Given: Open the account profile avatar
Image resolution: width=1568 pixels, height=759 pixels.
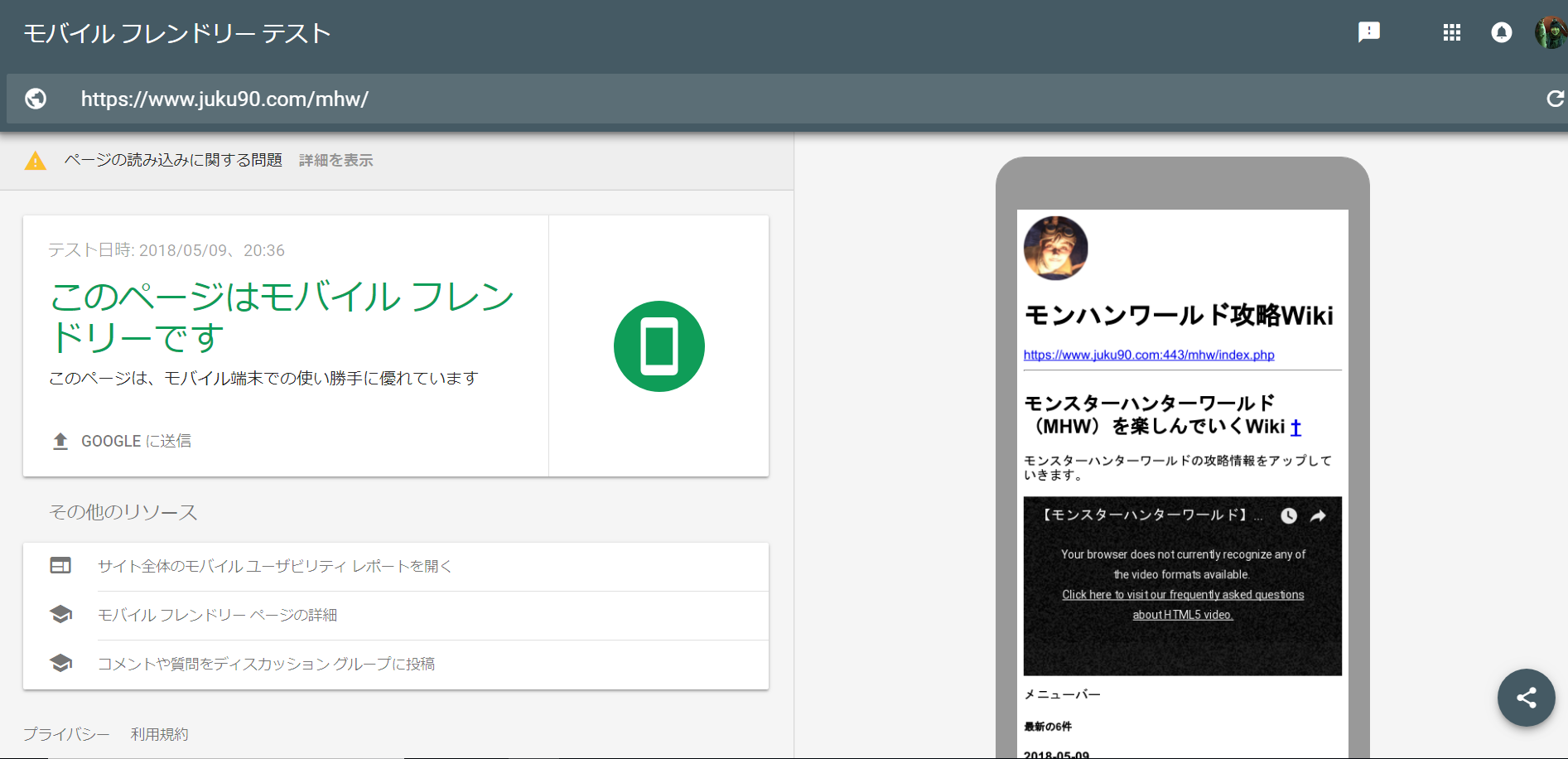Looking at the screenshot, I should click(1551, 32).
